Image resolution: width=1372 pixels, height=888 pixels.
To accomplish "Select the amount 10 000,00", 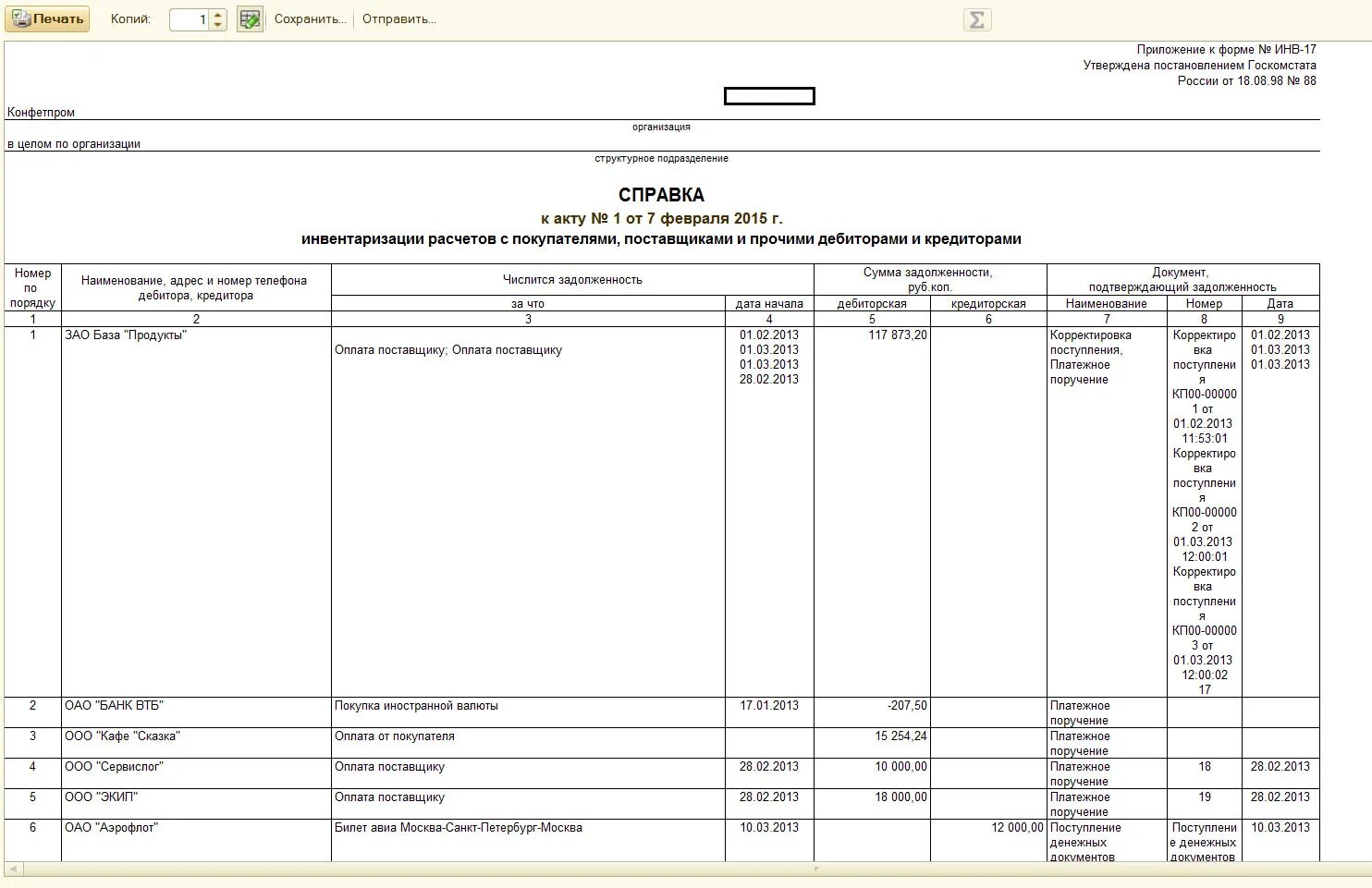I will pos(900,767).
